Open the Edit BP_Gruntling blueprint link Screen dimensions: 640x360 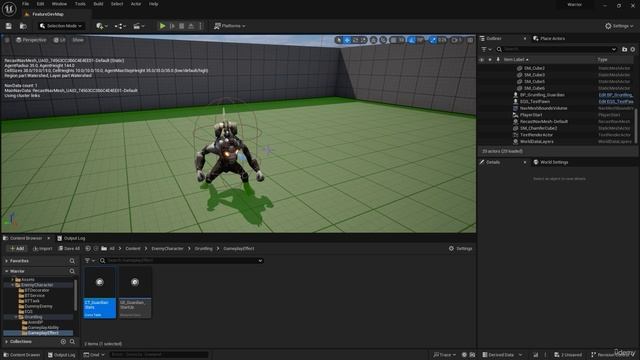(616, 95)
